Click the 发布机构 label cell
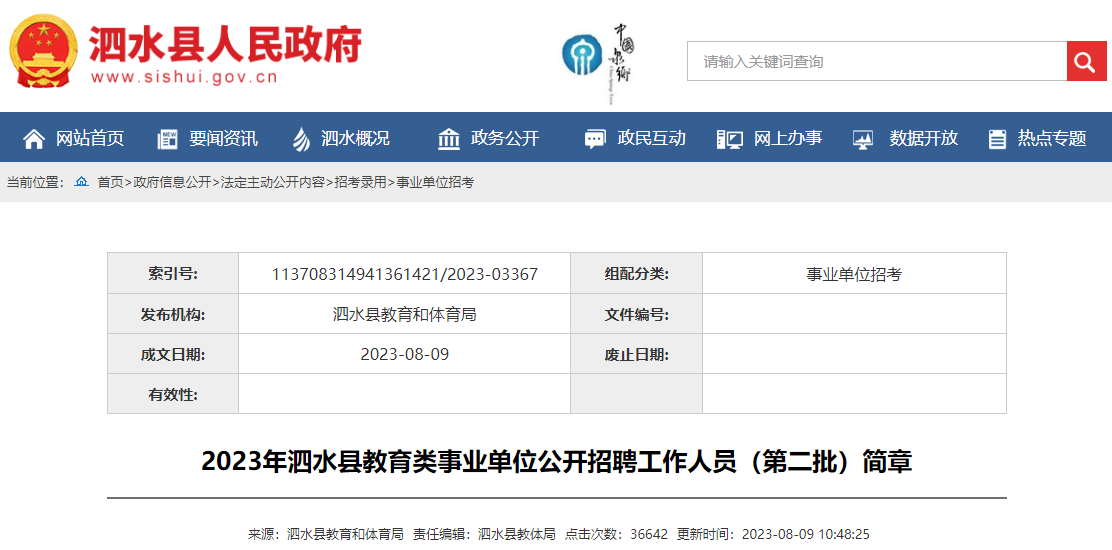Image resolution: width=1112 pixels, height=550 pixels. point(173,314)
